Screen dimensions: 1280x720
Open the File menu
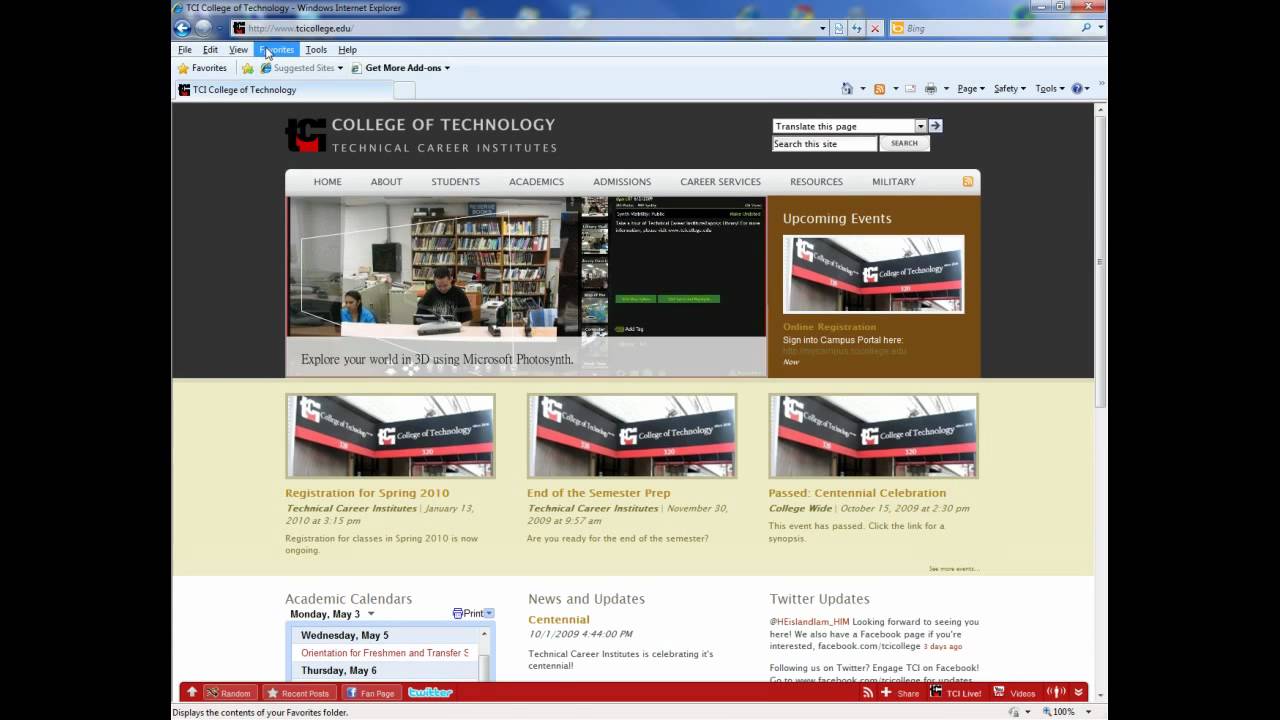[185, 49]
